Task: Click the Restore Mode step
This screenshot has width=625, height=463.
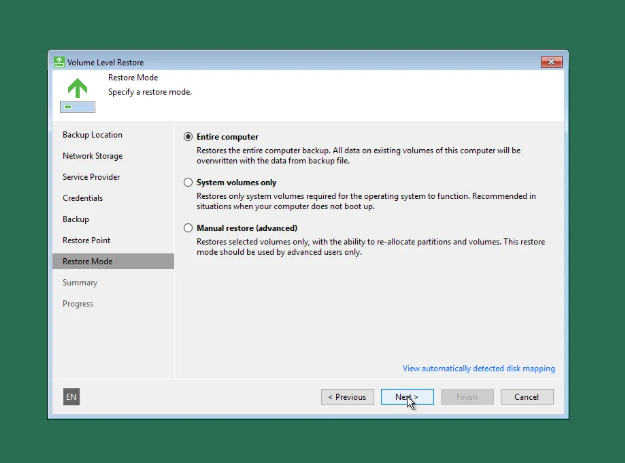Action: (87, 261)
